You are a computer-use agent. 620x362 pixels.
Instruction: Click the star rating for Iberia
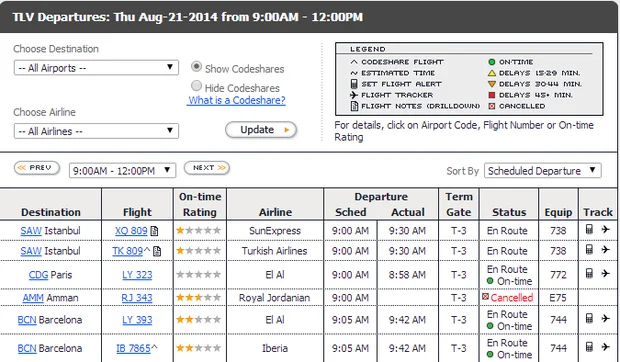click(198, 348)
